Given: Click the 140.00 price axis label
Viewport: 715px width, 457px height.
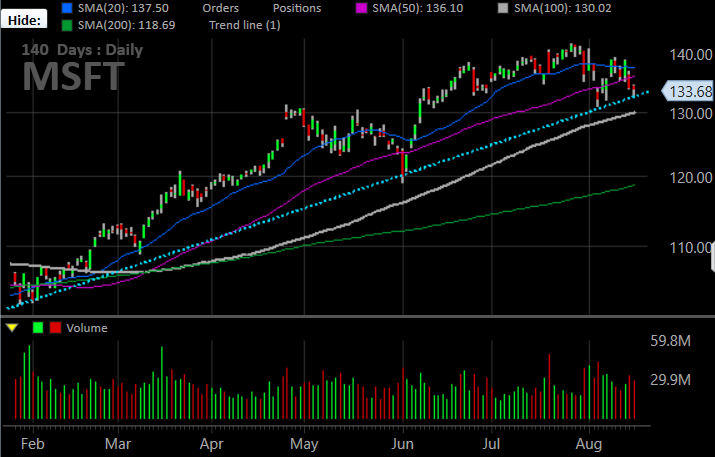Looking at the screenshot, I should (x=691, y=55).
